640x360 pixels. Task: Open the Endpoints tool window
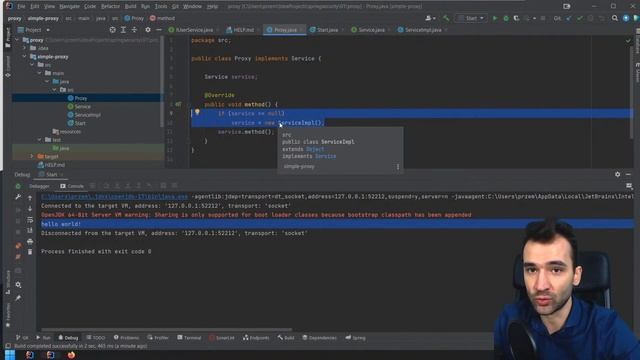point(256,338)
